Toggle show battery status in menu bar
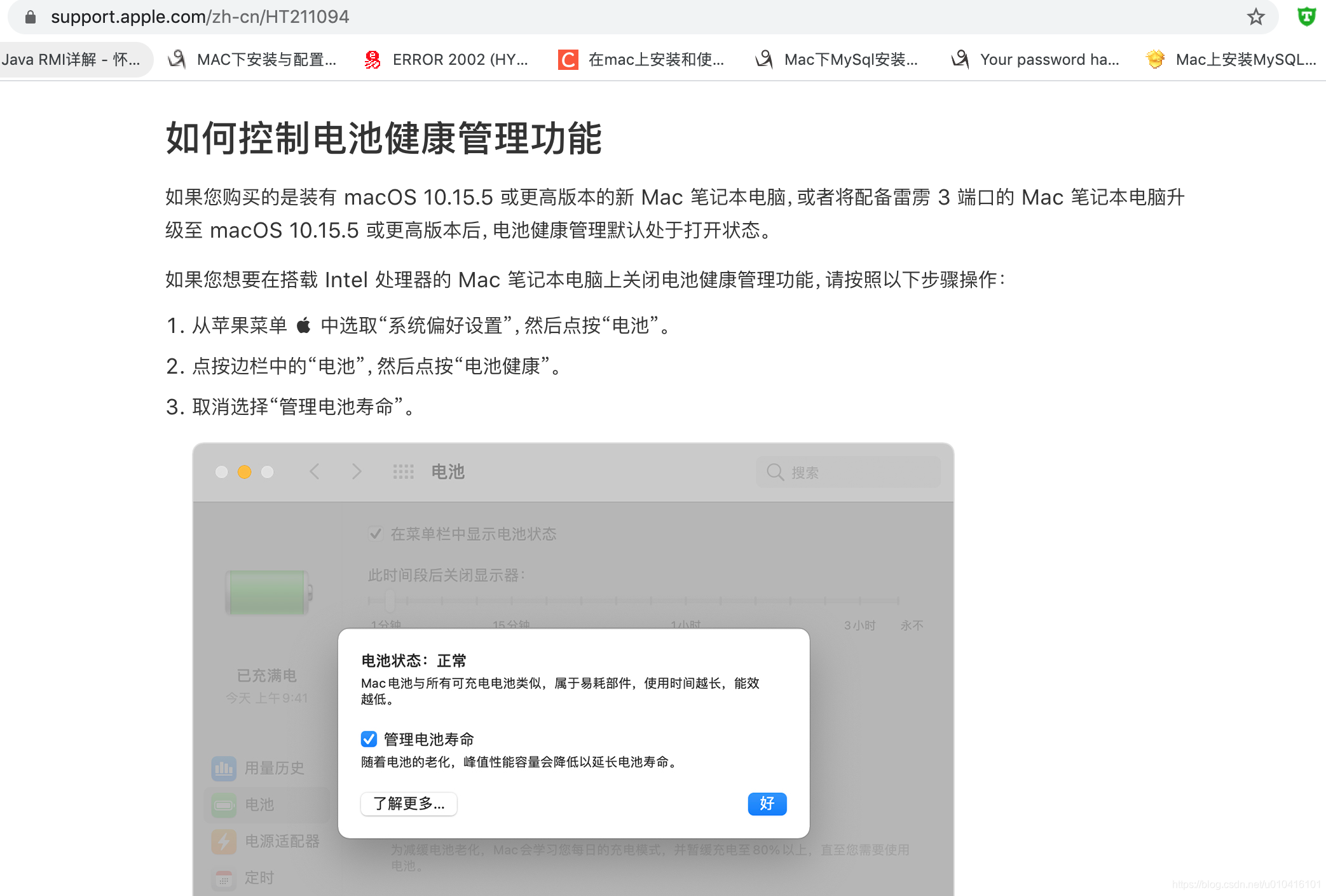Image resolution: width=1326 pixels, height=896 pixels. [x=376, y=534]
